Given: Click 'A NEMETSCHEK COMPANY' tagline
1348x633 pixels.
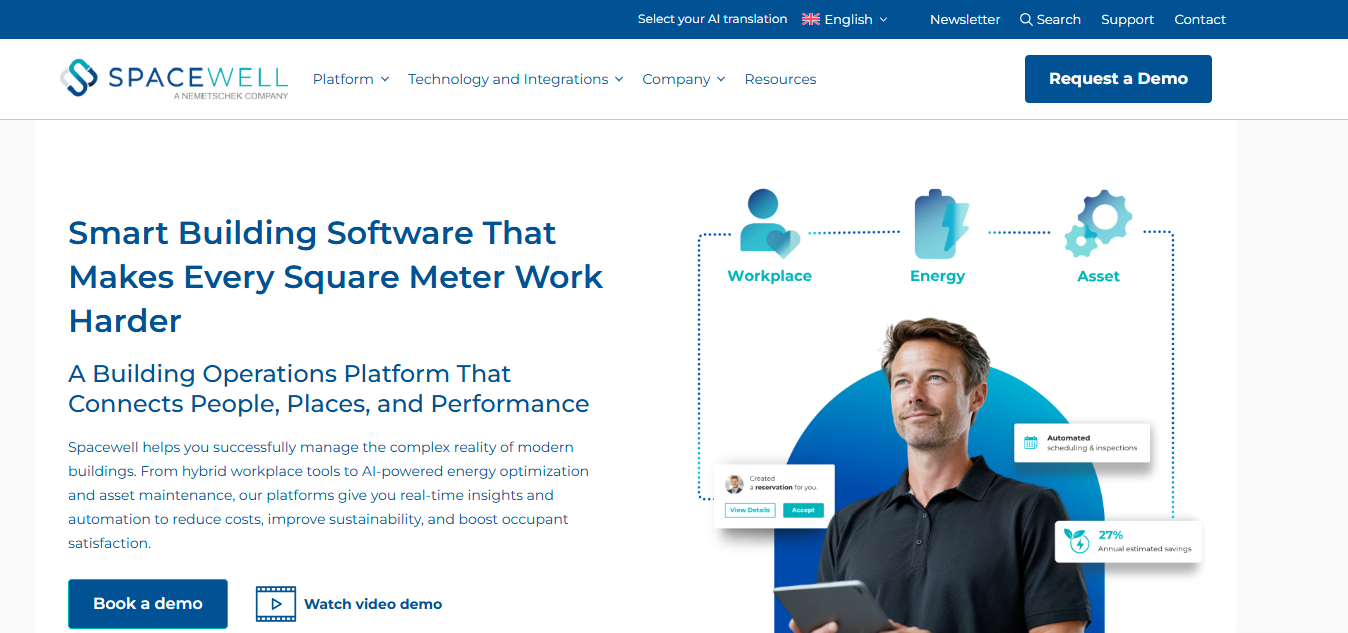Looking at the screenshot, I should coord(231,96).
